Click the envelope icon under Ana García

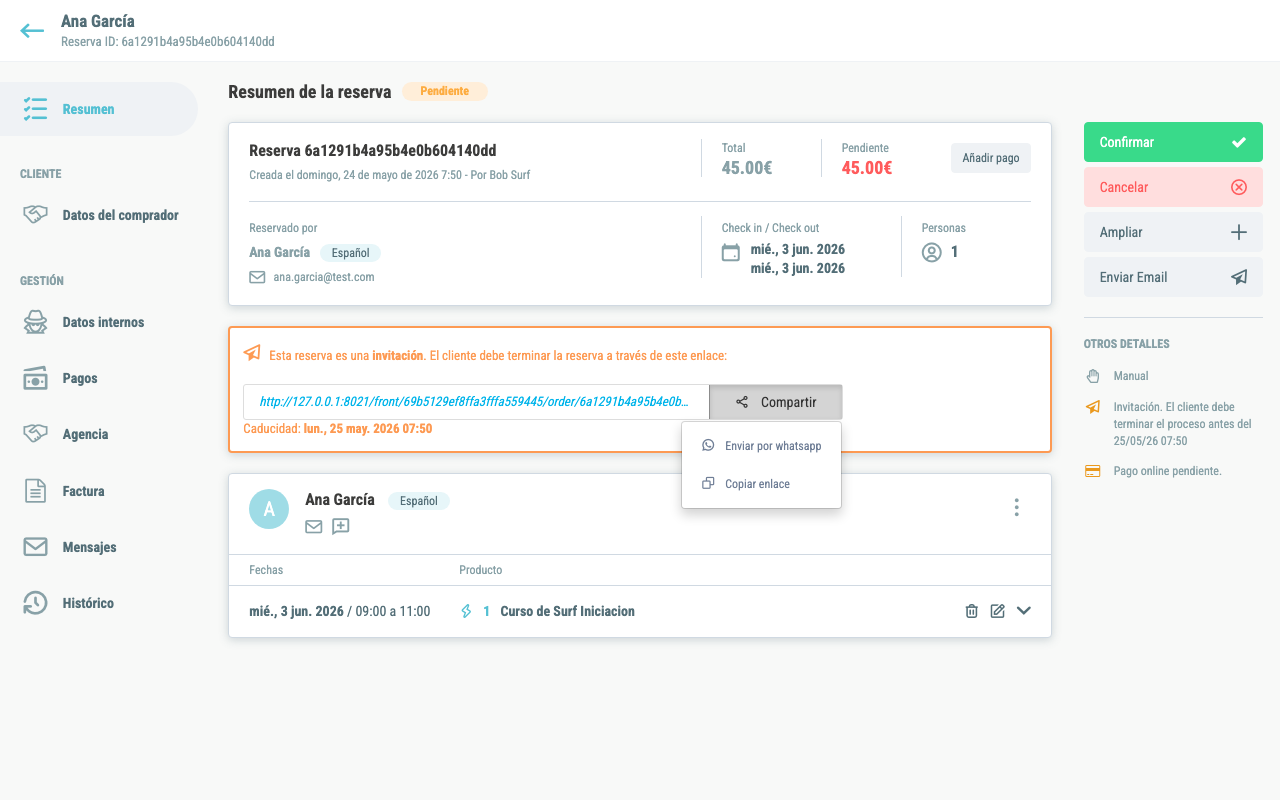tap(314, 526)
